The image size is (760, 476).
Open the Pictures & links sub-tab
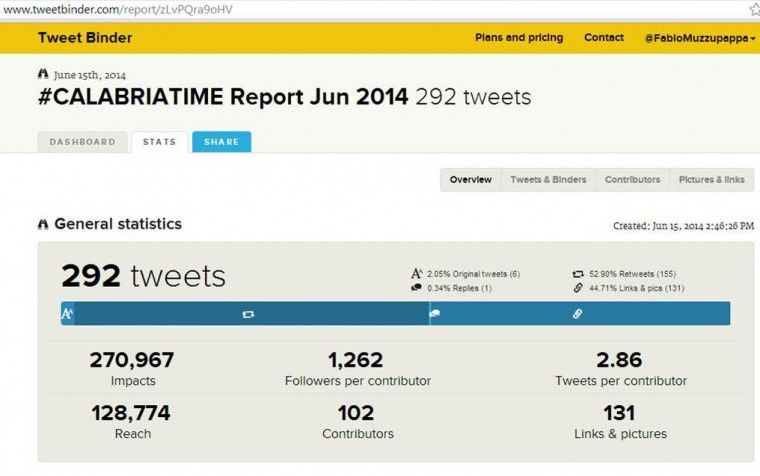pyautogui.click(x=712, y=180)
